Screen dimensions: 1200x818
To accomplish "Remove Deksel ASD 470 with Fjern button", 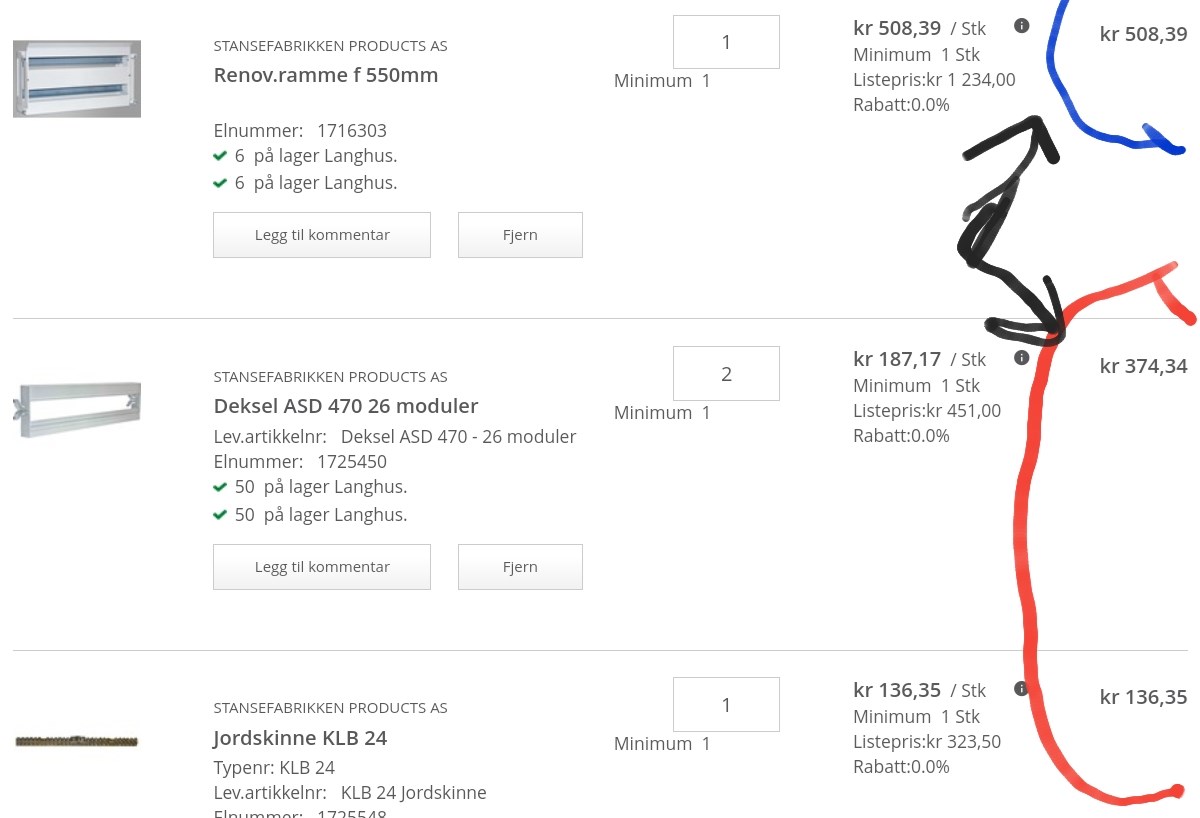I will click(x=520, y=567).
